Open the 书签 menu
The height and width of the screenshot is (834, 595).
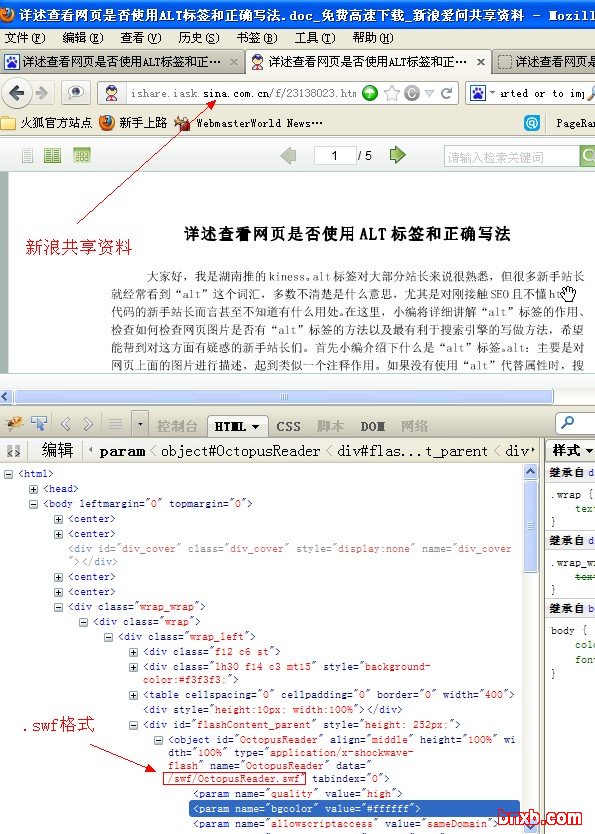[257, 38]
